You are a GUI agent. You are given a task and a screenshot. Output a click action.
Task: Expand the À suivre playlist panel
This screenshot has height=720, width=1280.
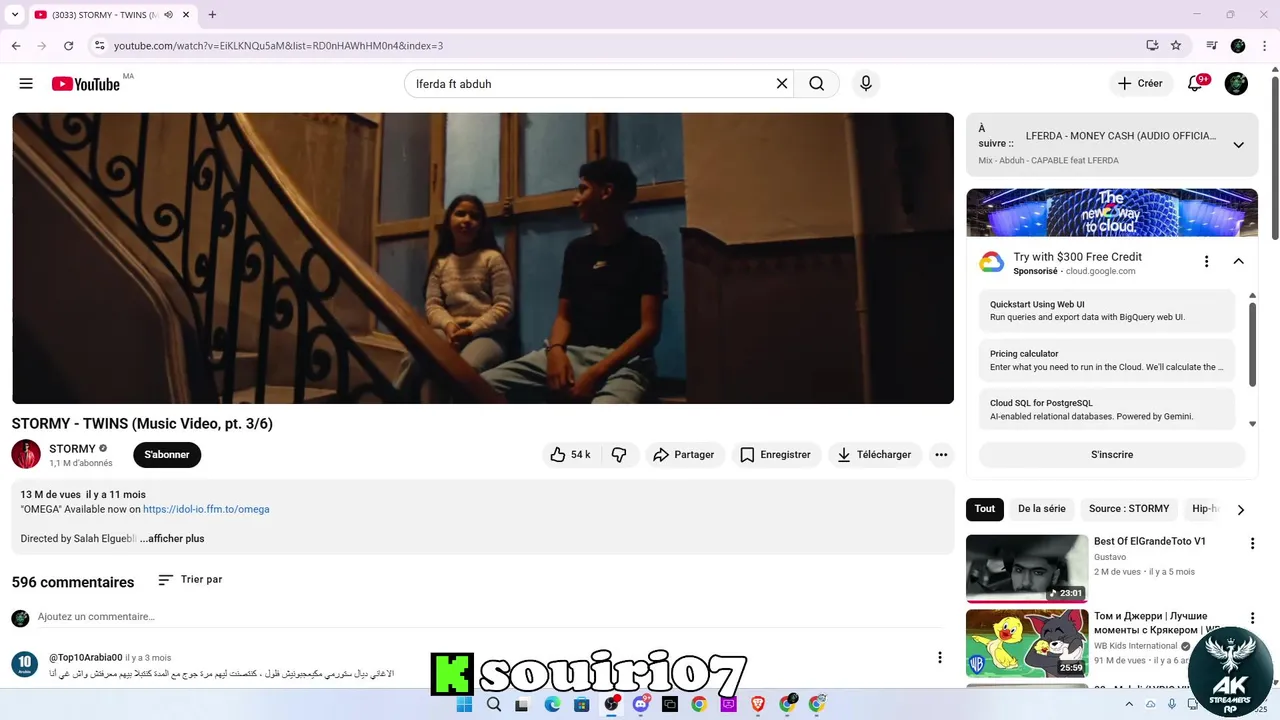click(x=1238, y=145)
